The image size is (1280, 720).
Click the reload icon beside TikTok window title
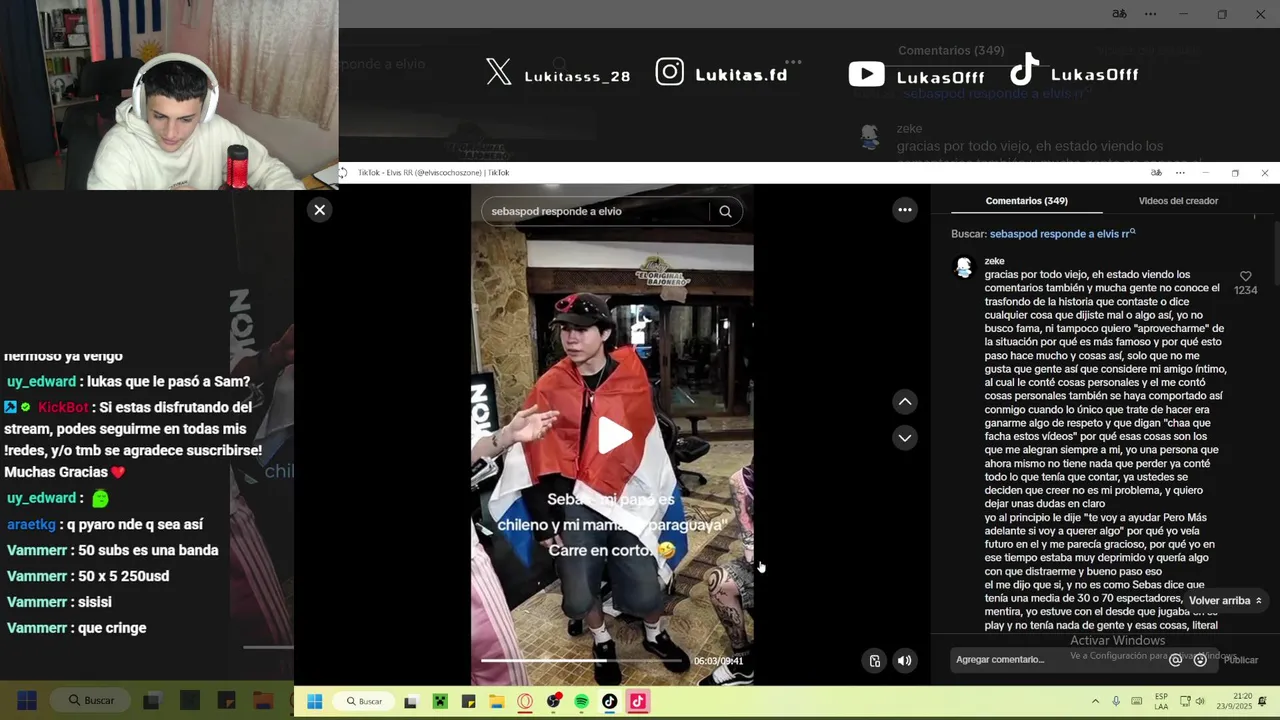pos(343,173)
